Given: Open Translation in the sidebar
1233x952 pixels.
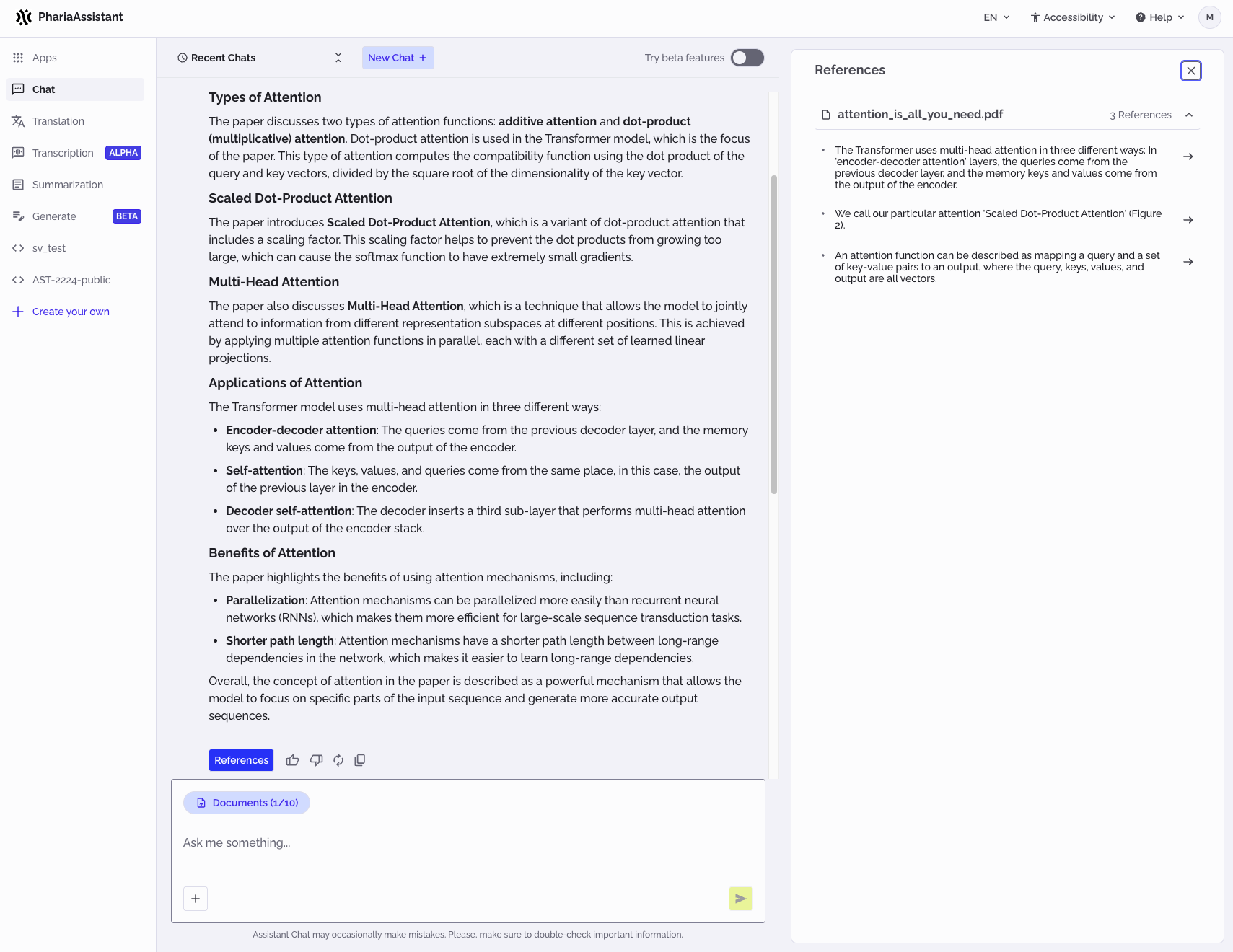Looking at the screenshot, I should [58, 121].
